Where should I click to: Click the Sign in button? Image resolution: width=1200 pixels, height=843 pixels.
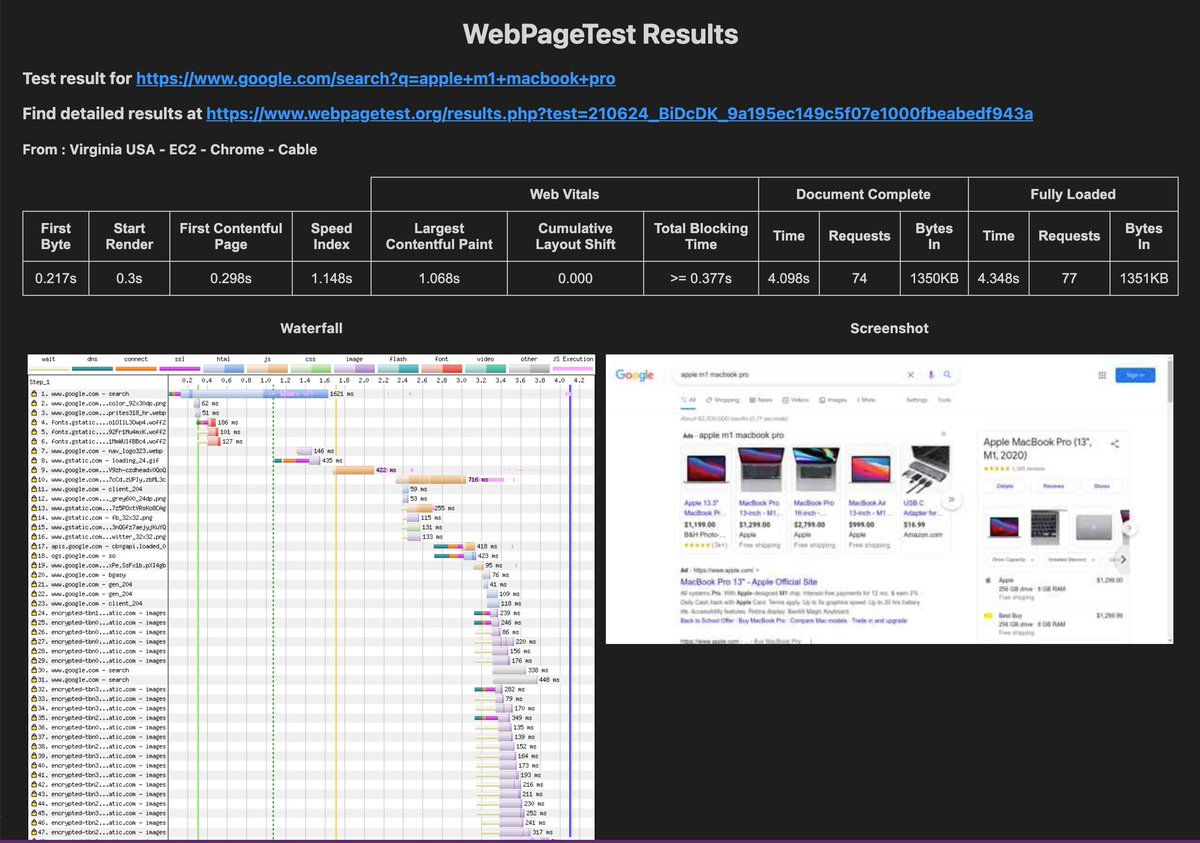coord(1135,373)
